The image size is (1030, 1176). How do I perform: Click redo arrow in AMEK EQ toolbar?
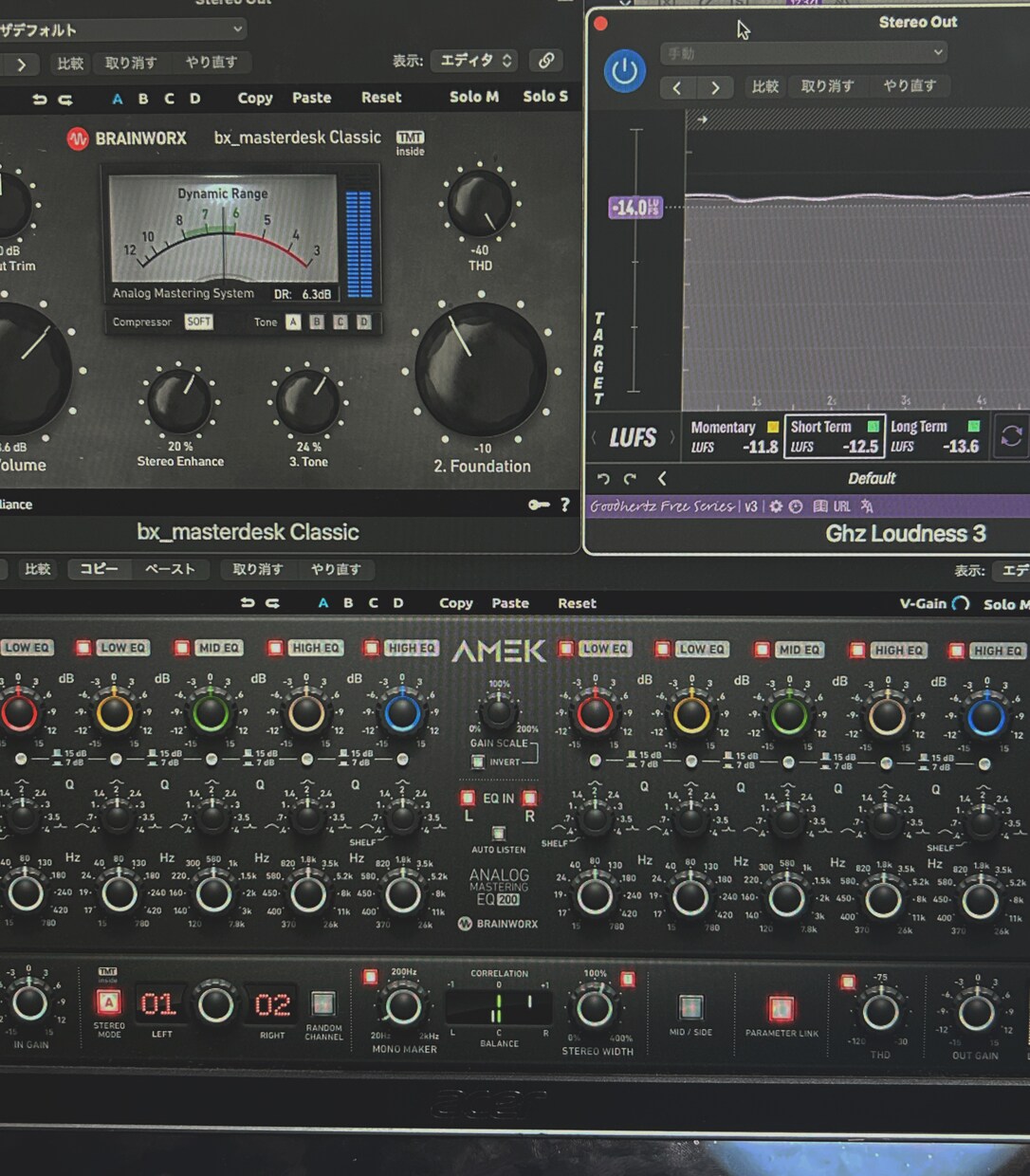[x=272, y=603]
